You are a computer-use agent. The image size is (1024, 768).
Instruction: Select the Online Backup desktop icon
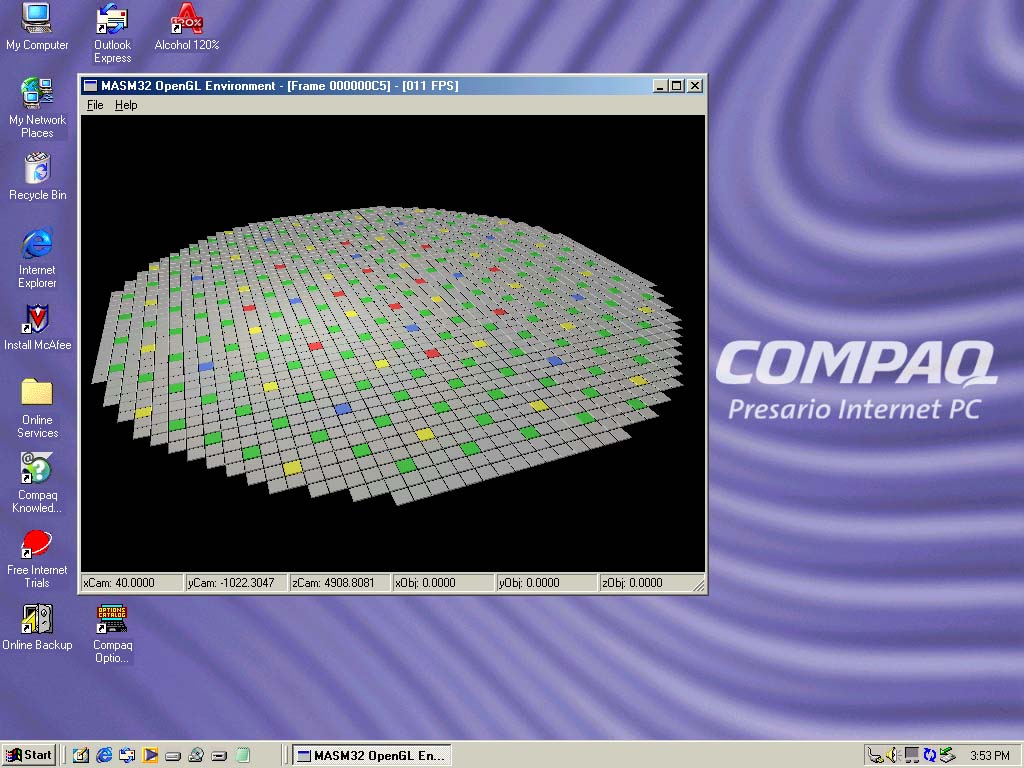(x=37, y=627)
